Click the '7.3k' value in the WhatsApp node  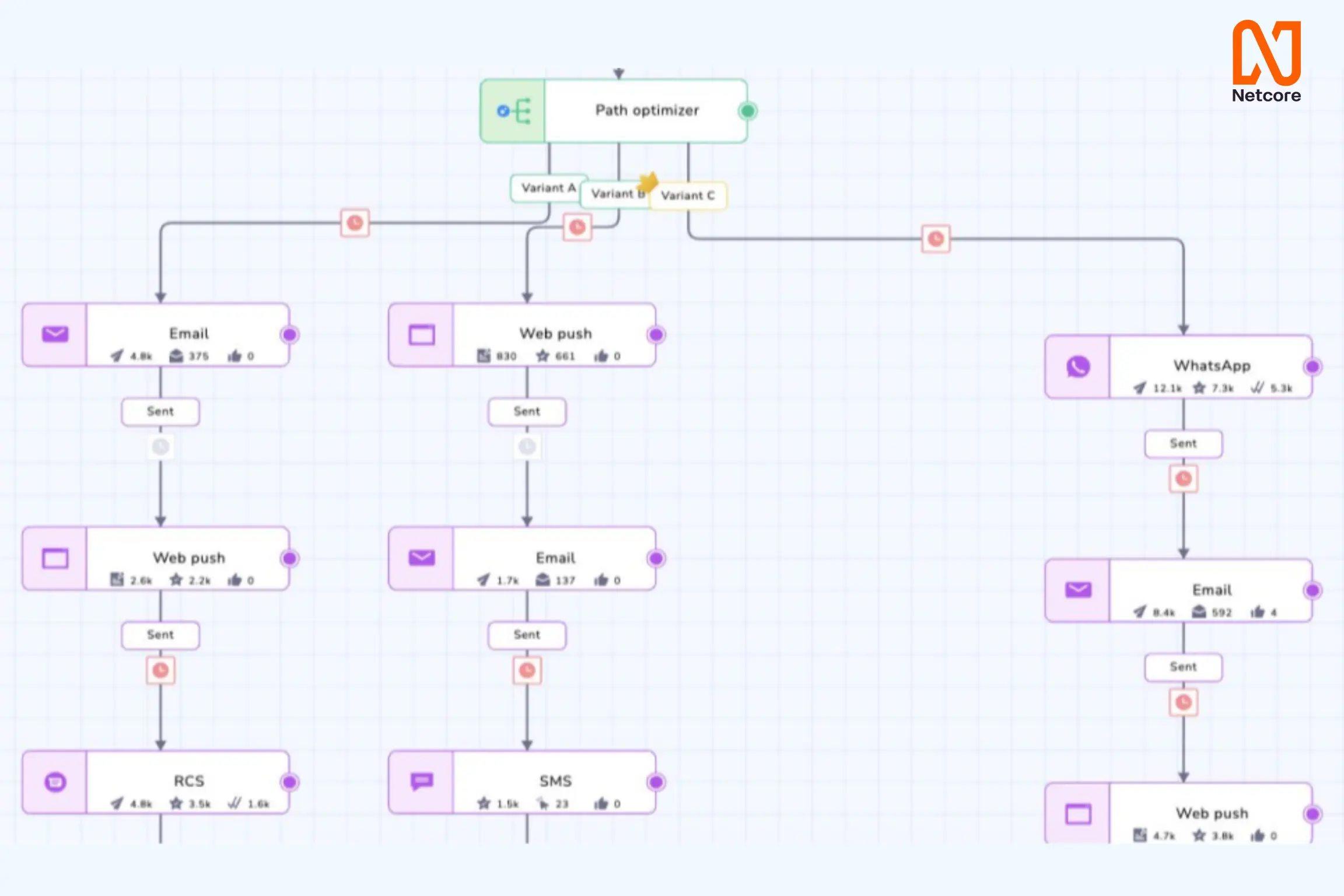(x=1223, y=388)
